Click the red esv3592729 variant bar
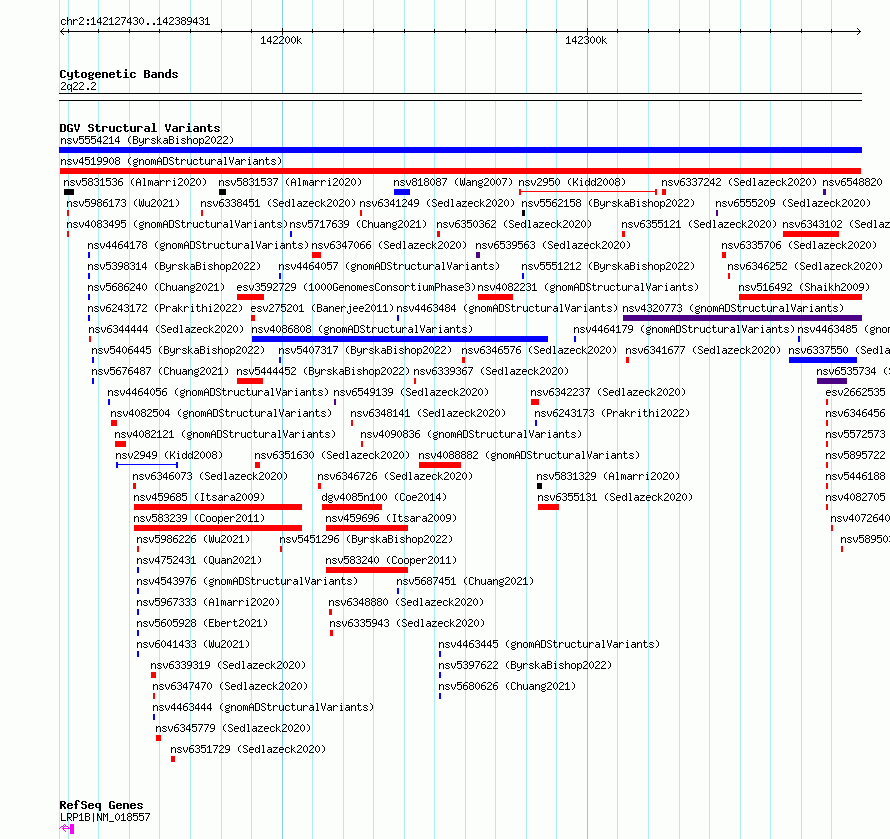Image resolution: width=890 pixels, height=839 pixels. [250, 297]
